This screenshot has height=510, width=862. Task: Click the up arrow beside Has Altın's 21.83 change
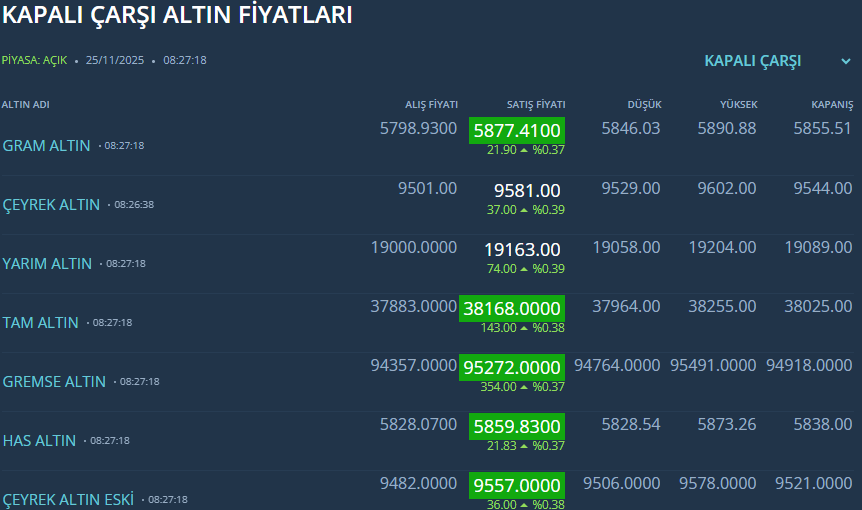tap(524, 446)
